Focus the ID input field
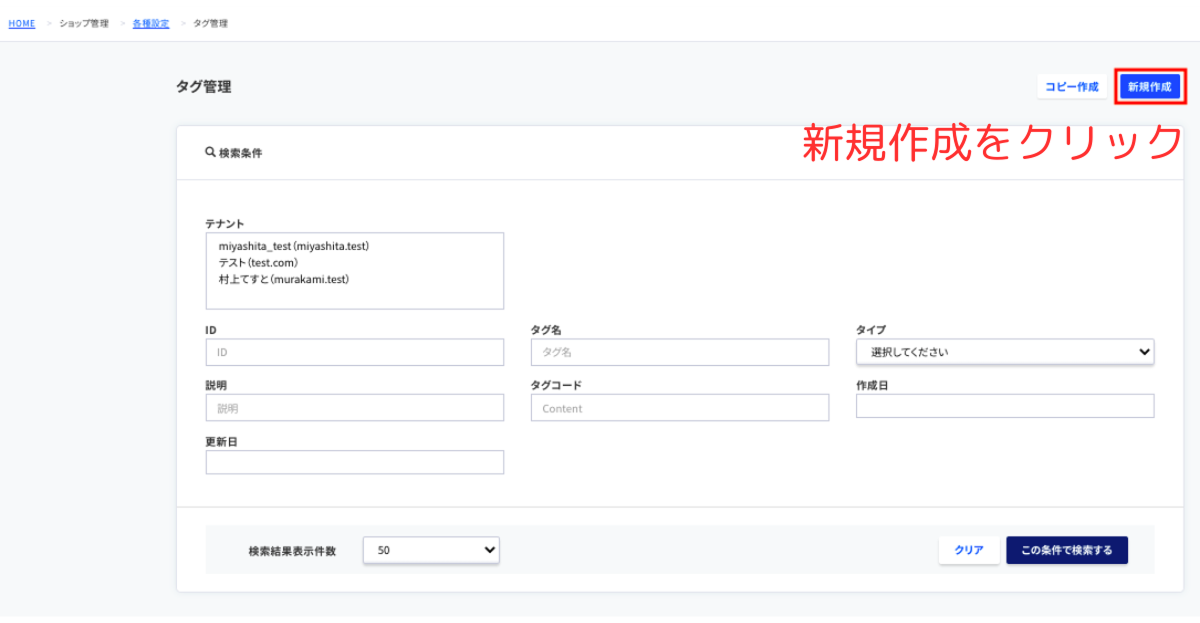The image size is (1200, 623). coord(354,352)
